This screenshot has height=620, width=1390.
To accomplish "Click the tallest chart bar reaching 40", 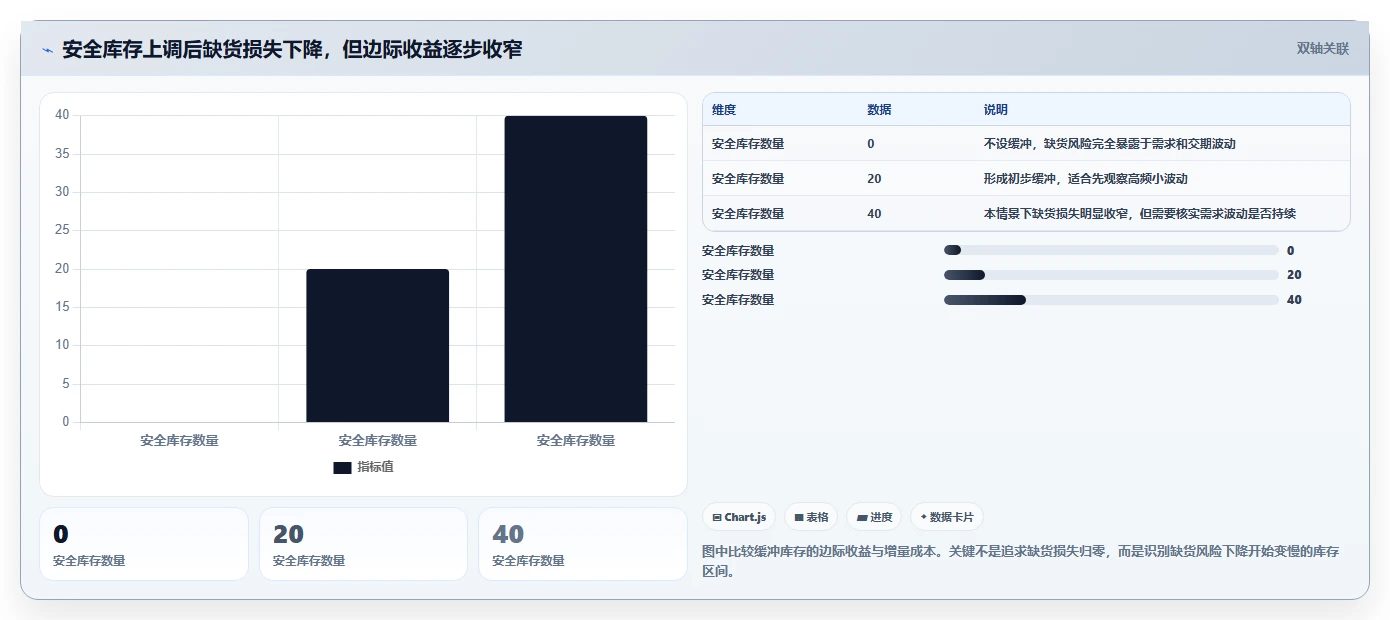I will click(x=576, y=269).
